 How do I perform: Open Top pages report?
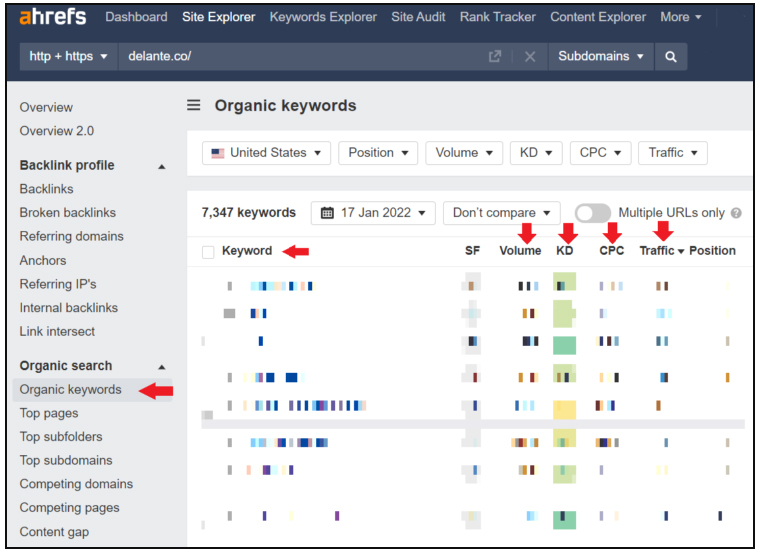click(48, 413)
